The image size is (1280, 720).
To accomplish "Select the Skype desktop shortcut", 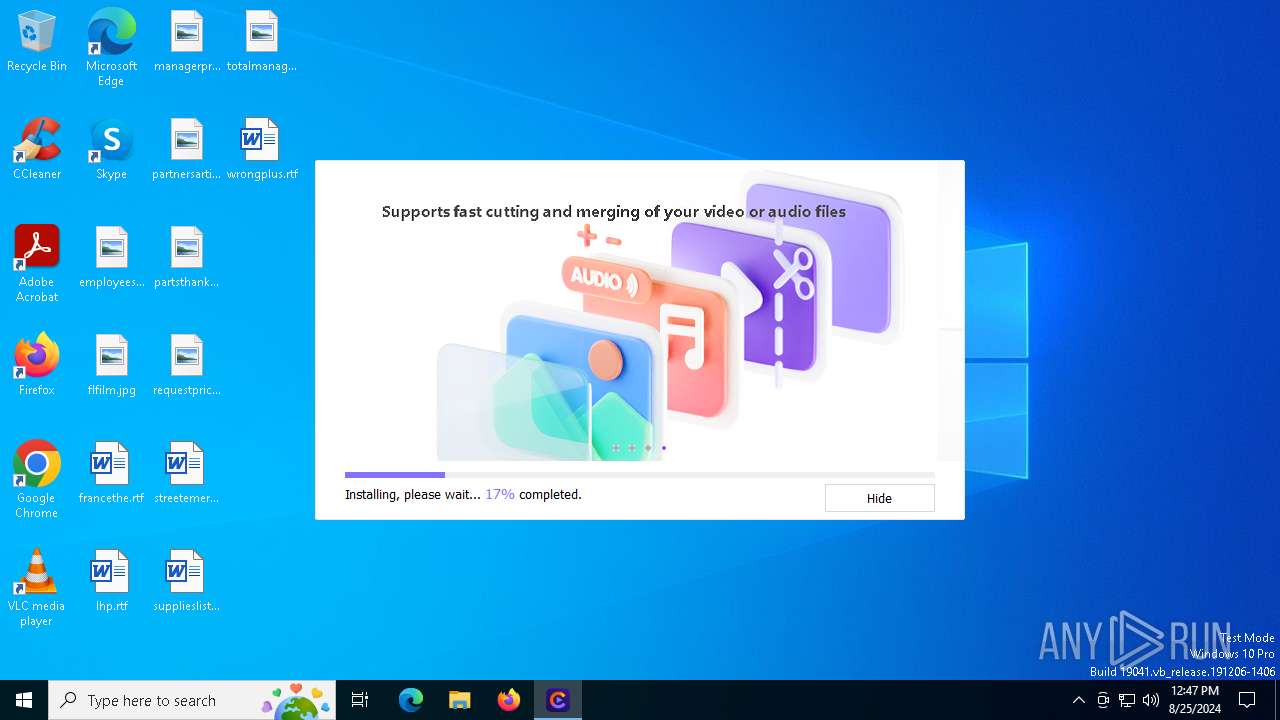I will [111, 150].
